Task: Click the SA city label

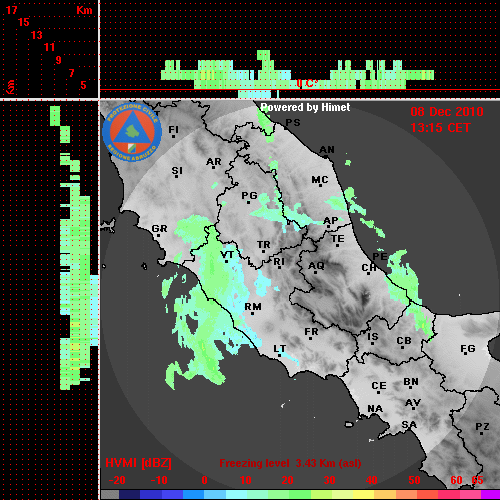Action: pos(409,425)
